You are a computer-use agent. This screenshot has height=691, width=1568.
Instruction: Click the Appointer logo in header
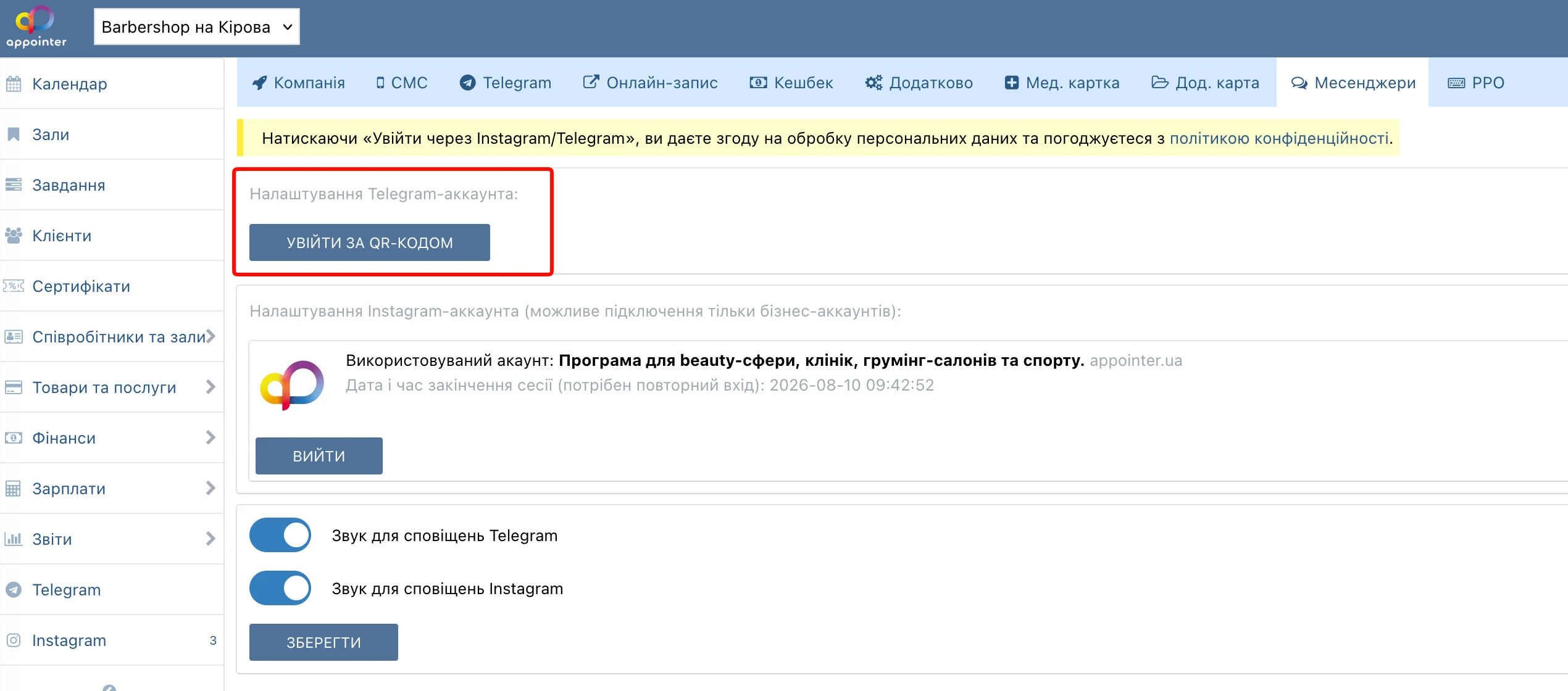point(36,27)
